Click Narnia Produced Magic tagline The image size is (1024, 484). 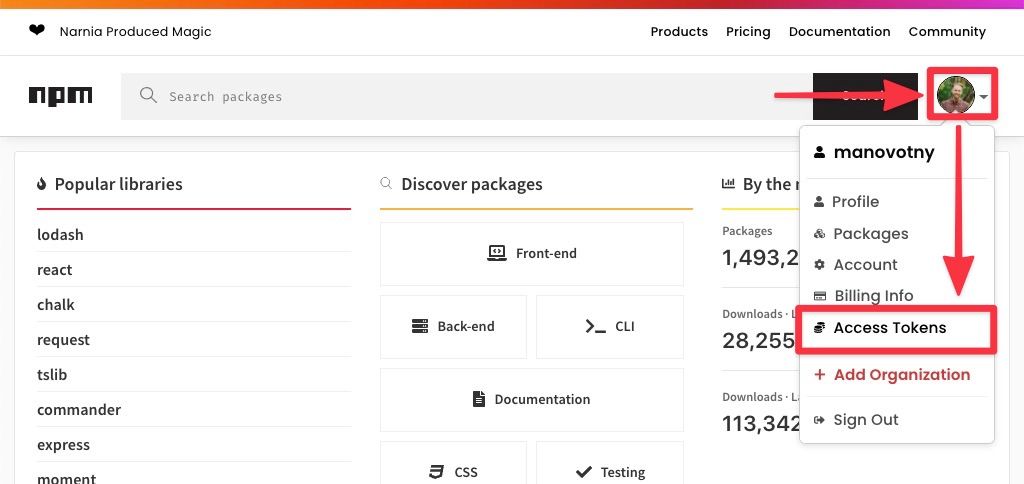point(135,31)
